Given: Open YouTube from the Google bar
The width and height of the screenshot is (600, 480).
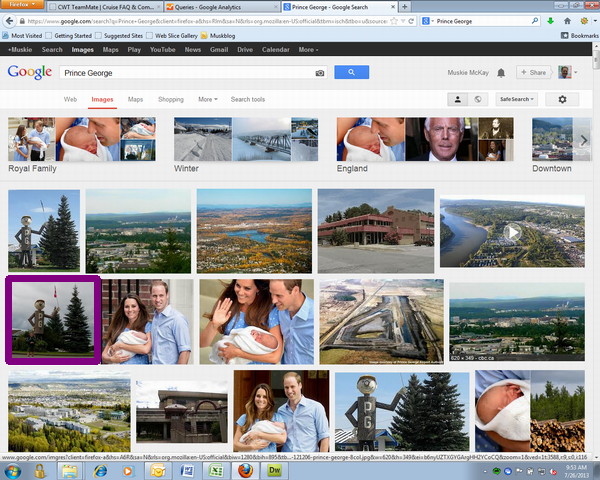Looking at the screenshot, I should click(163, 49).
